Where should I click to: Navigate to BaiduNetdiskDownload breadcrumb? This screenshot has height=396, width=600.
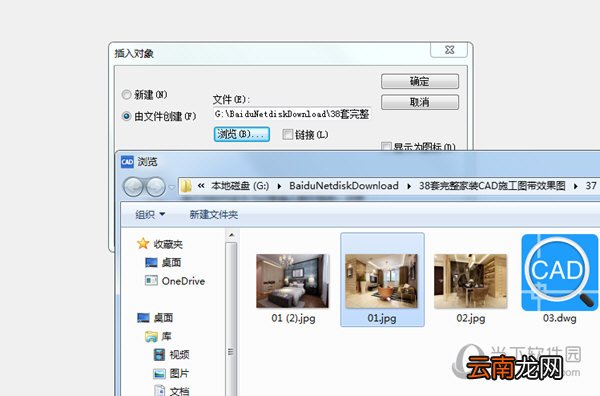344,186
